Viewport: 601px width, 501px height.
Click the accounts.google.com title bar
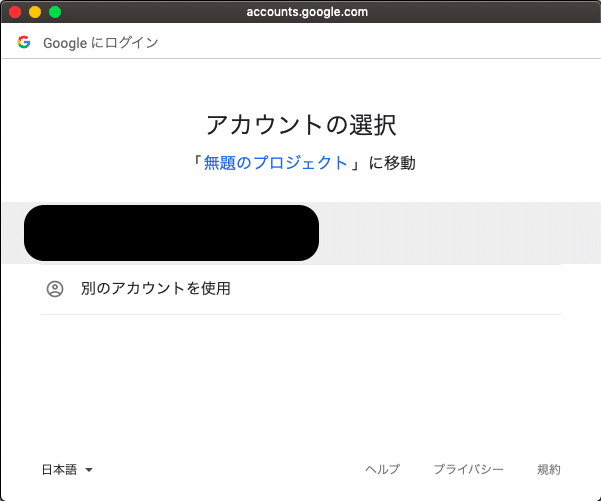pyautogui.click(x=306, y=12)
